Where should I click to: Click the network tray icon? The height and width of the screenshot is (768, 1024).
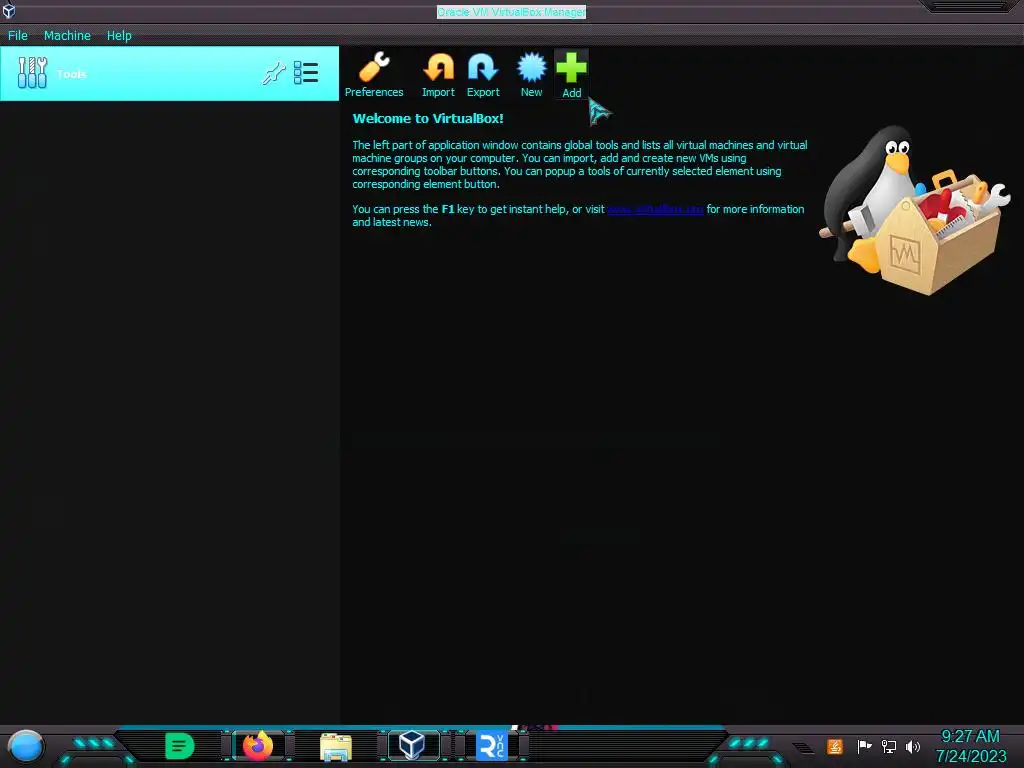888,746
